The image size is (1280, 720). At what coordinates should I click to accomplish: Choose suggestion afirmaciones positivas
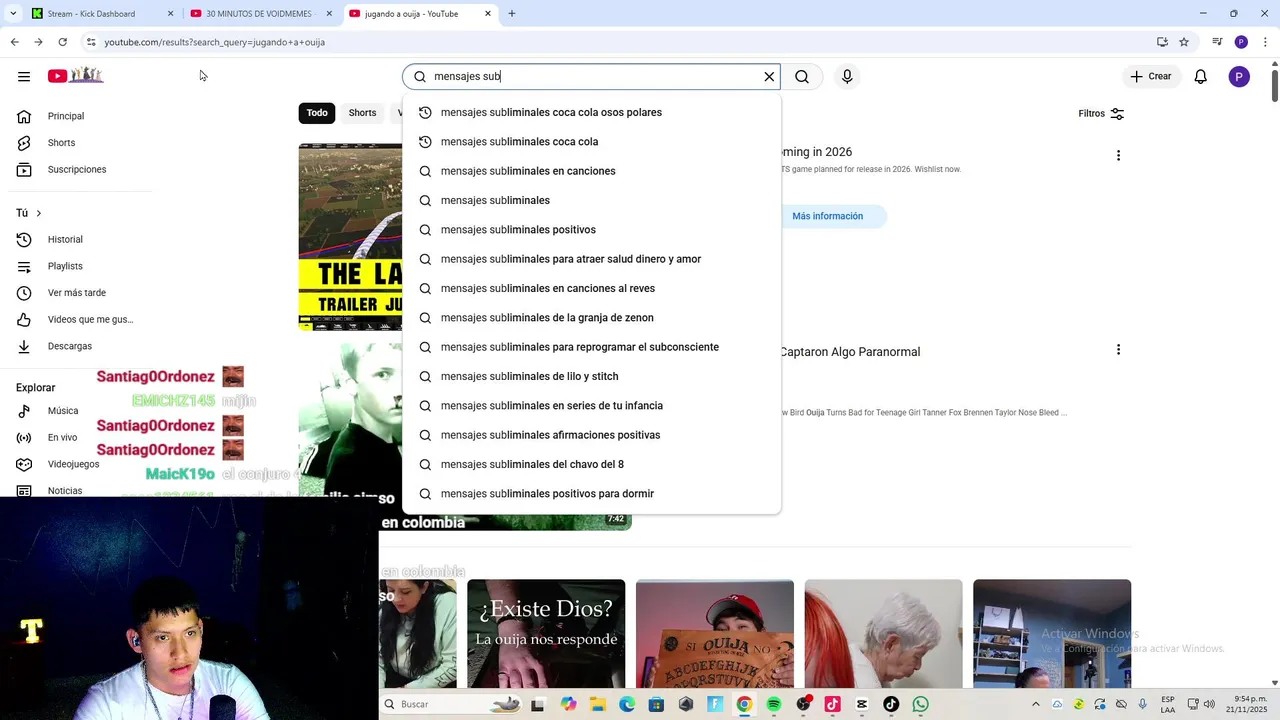pyautogui.click(x=591, y=435)
